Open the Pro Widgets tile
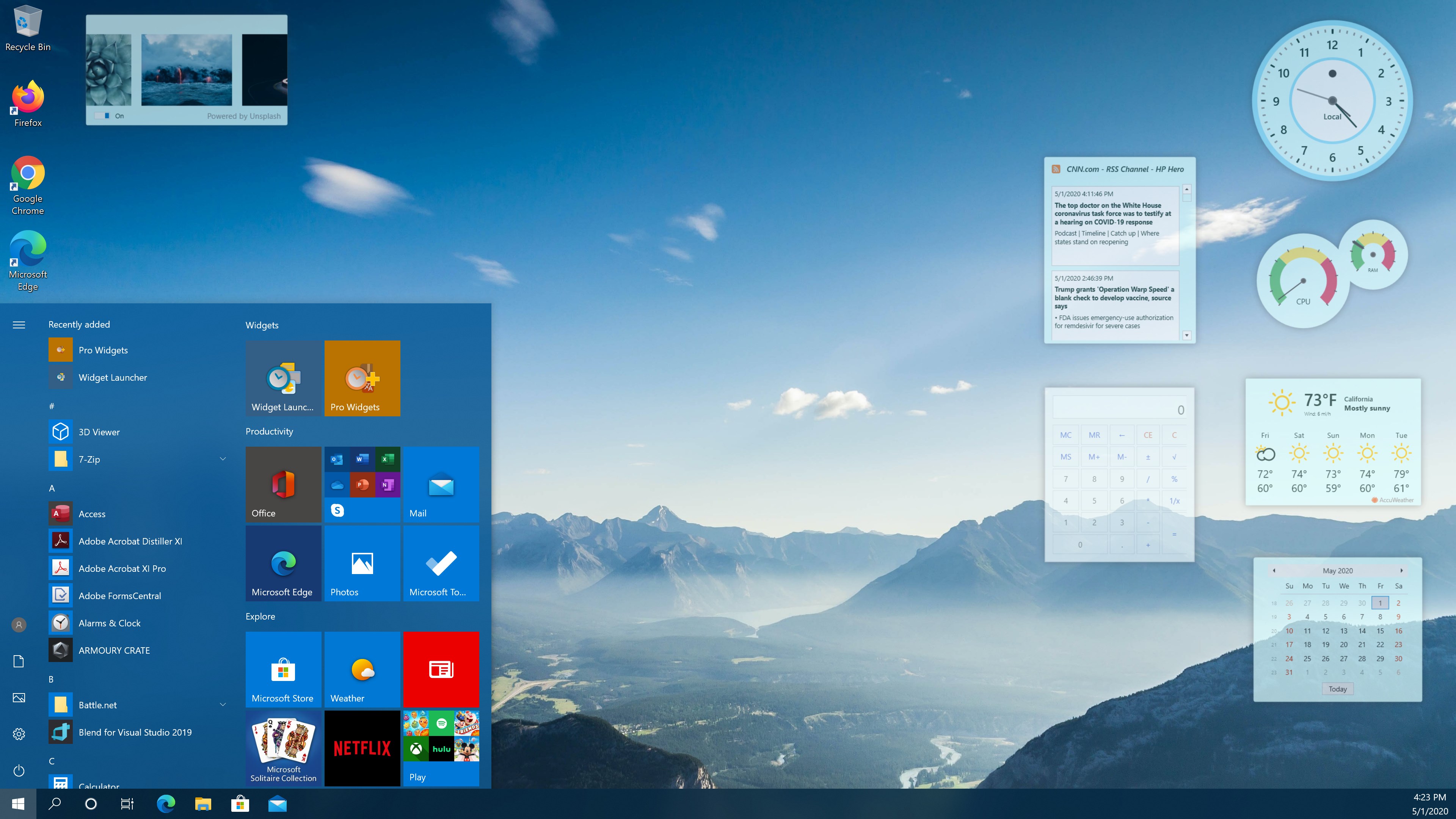Viewport: 1456px width, 819px height. click(362, 378)
